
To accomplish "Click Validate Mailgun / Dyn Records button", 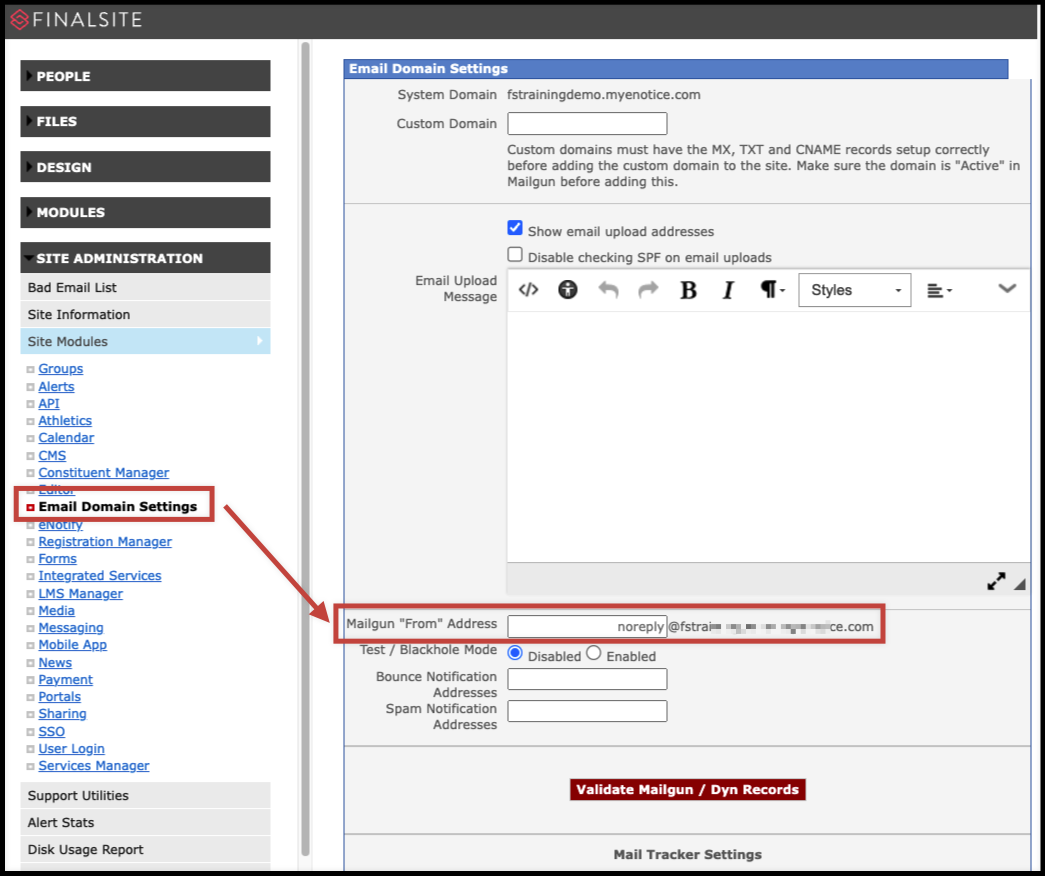I will click(x=688, y=789).
